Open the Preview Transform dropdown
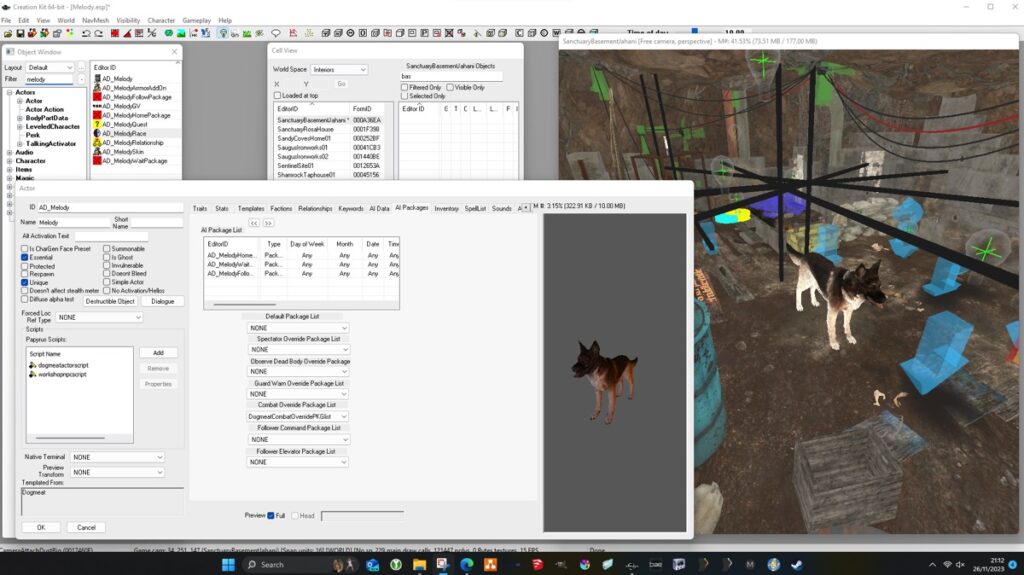The width and height of the screenshot is (1024, 575). coord(118,472)
